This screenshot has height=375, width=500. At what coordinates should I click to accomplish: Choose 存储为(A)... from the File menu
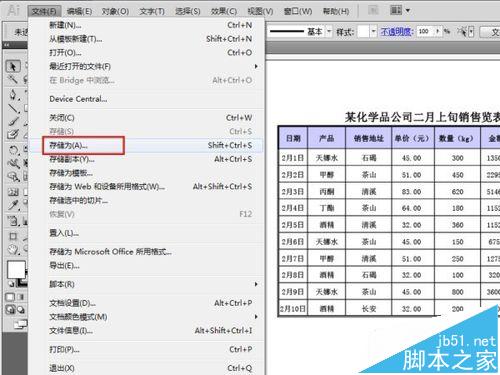tap(147, 145)
